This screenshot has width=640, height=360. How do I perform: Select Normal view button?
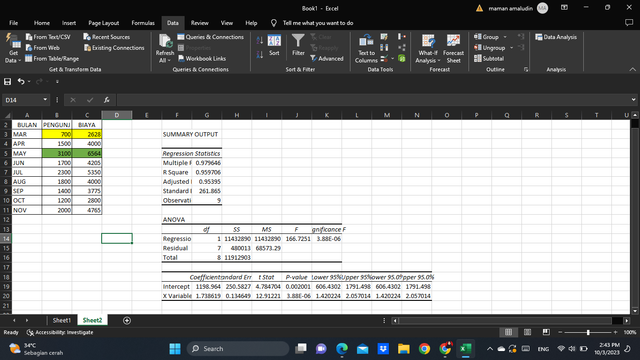coord(509,332)
